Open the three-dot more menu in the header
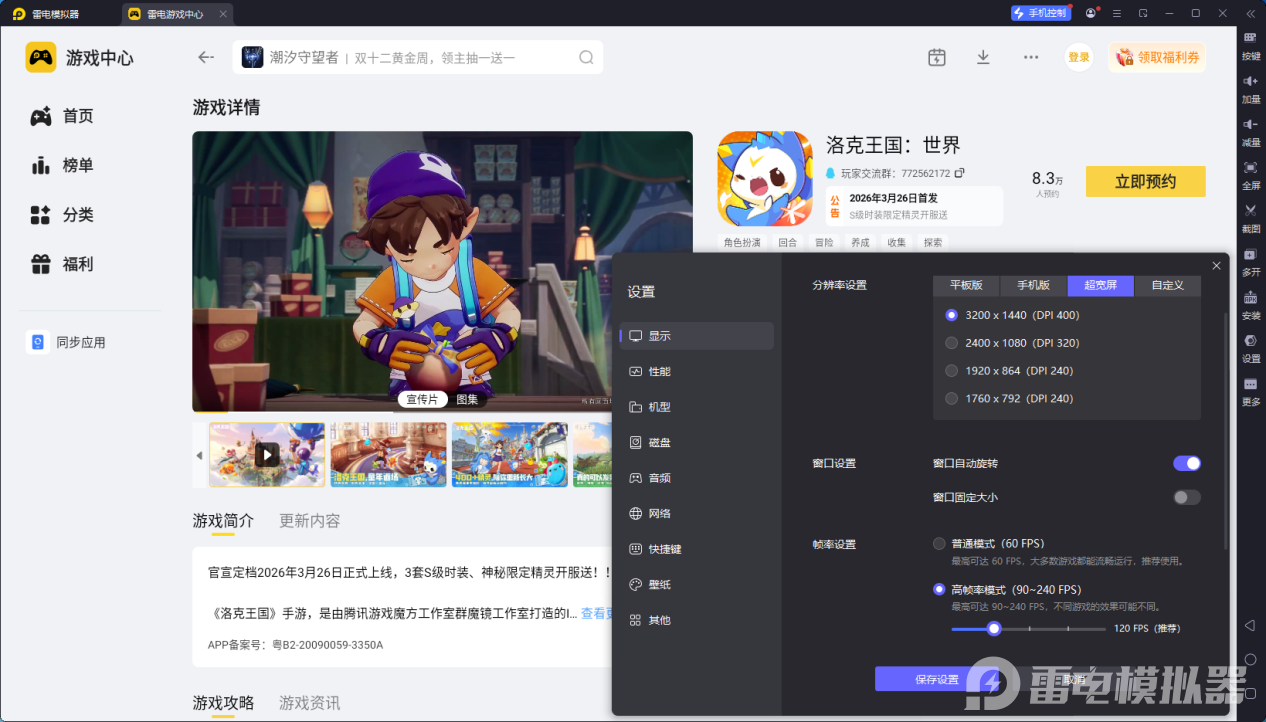 click(1031, 57)
